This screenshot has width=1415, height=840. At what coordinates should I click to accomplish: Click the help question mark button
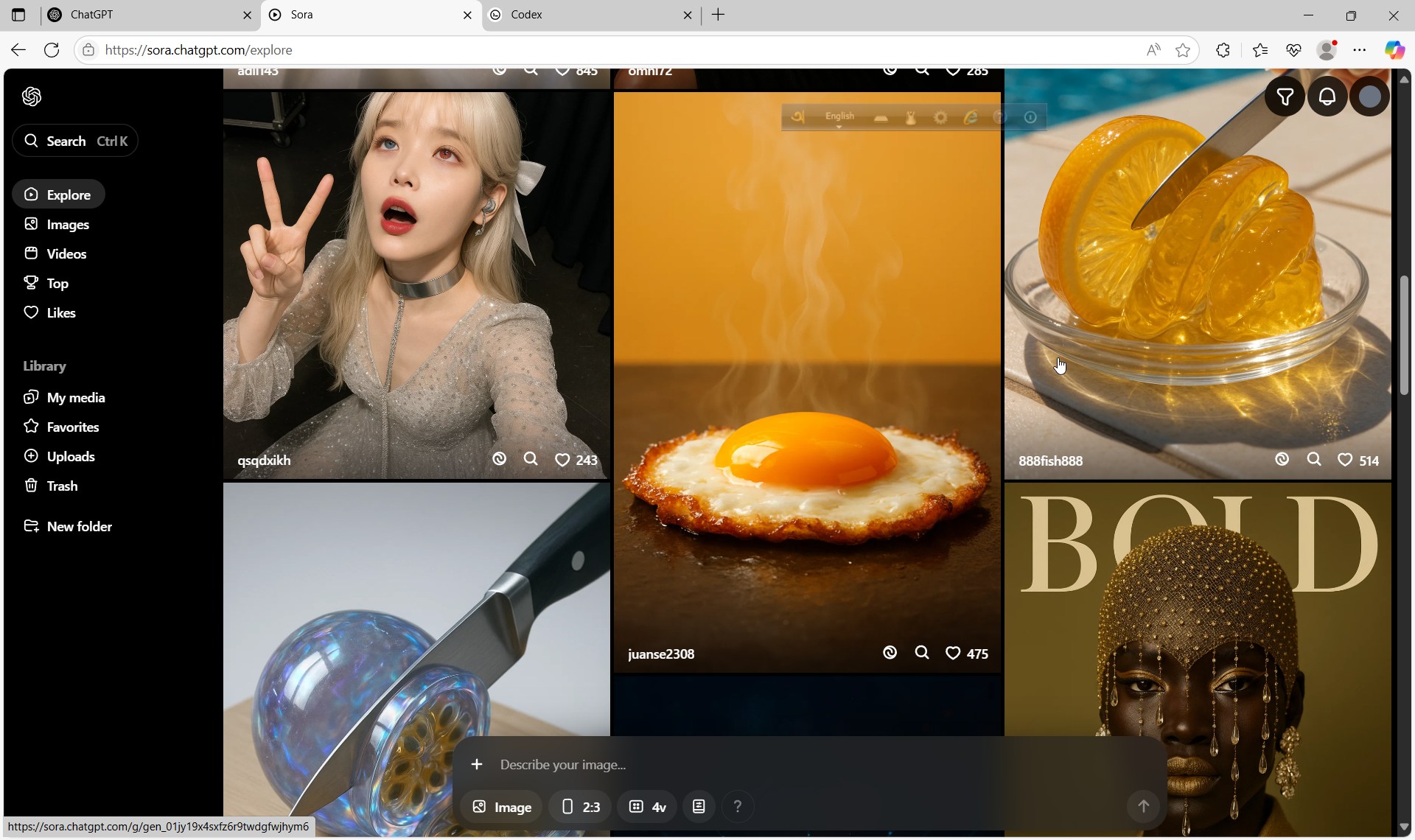coord(737,807)
